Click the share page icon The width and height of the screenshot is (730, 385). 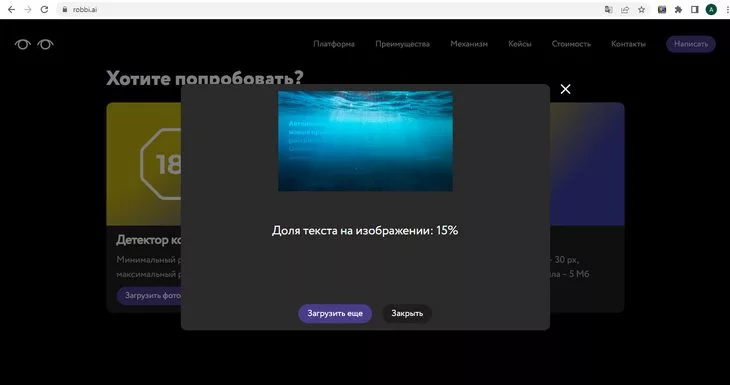coord(625,9)
